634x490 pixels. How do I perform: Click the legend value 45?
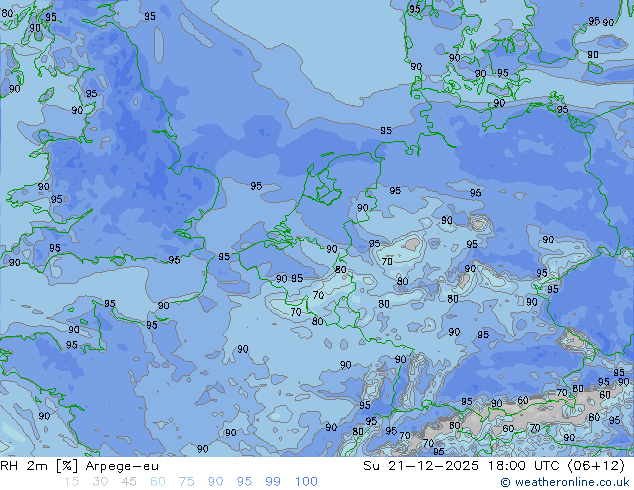coord(129,482)
